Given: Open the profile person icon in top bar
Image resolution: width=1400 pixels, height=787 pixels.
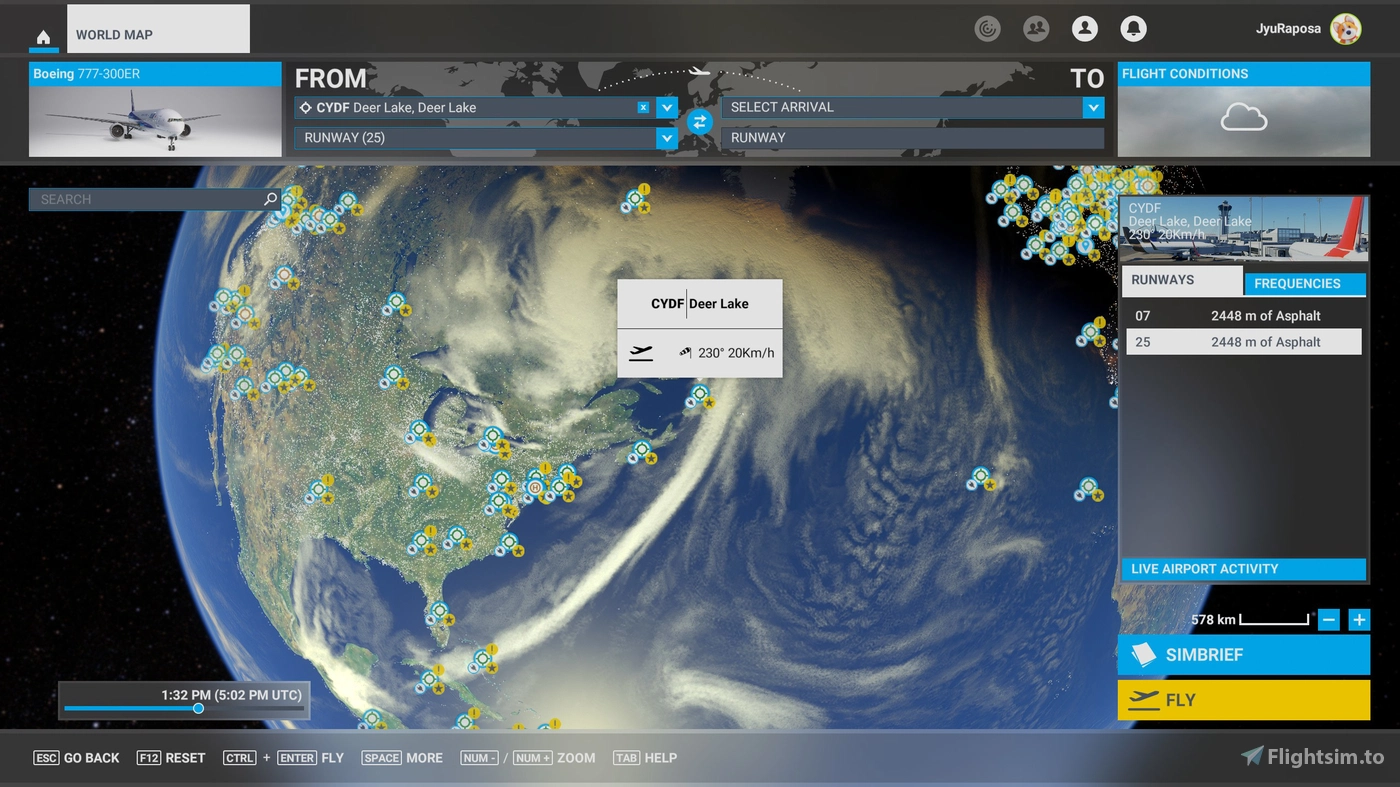Looking at the screenshot, I should [1085, 28].
